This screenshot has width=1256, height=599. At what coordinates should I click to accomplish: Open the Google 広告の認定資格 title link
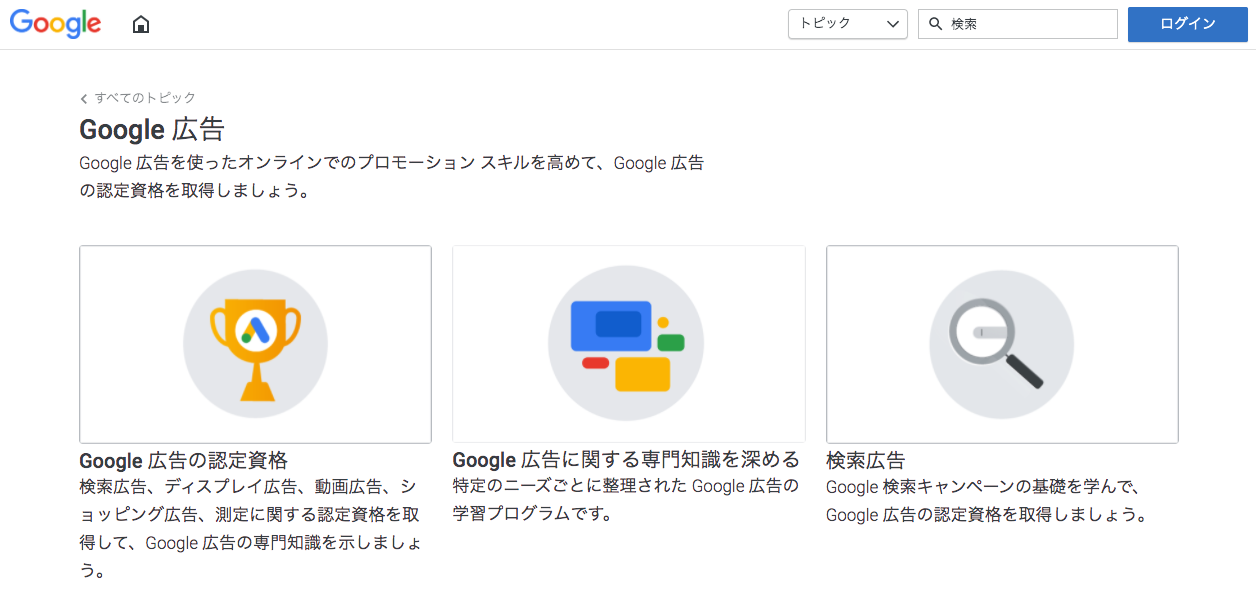pyautogui.click(x=183, y=460)
